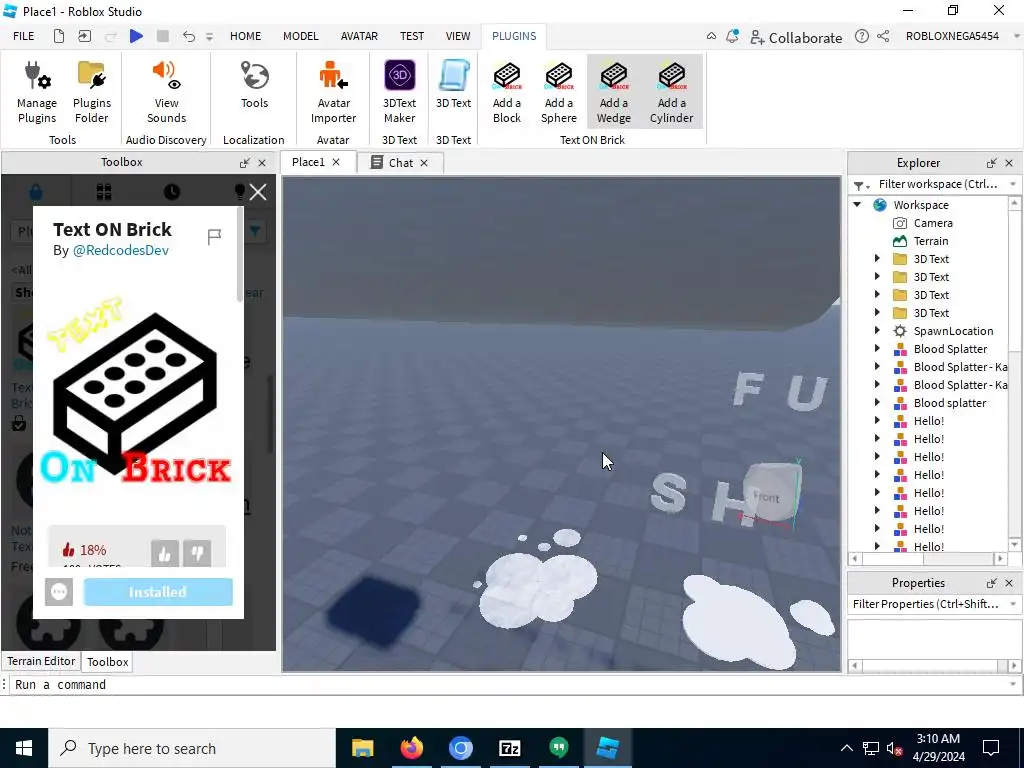Viewport: 1024px width, 768px height.
Task: Click the Filter workspace search field
Action: point(938,184)
